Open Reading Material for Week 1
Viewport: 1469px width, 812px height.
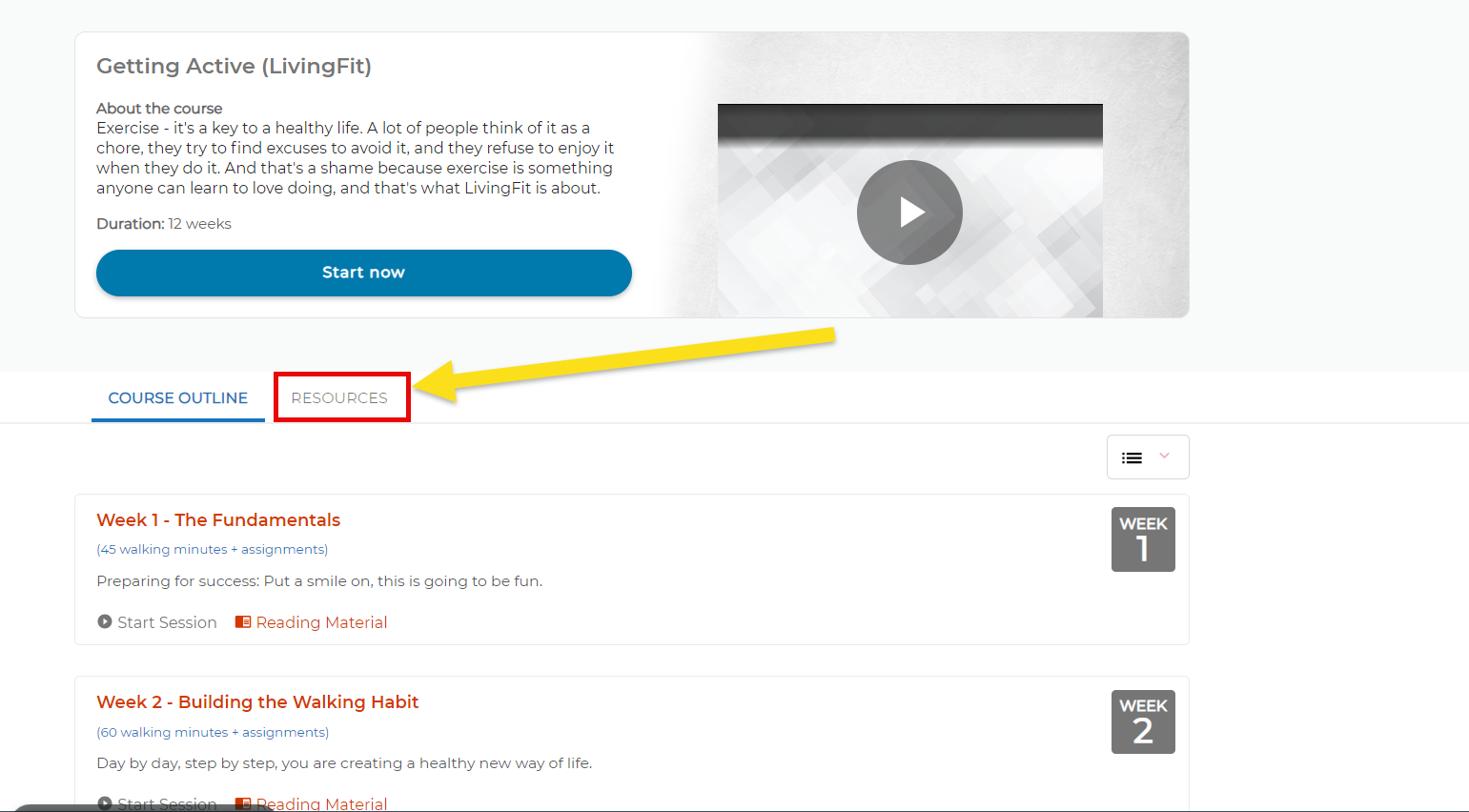pyautogui.click(x=312, y=622)
